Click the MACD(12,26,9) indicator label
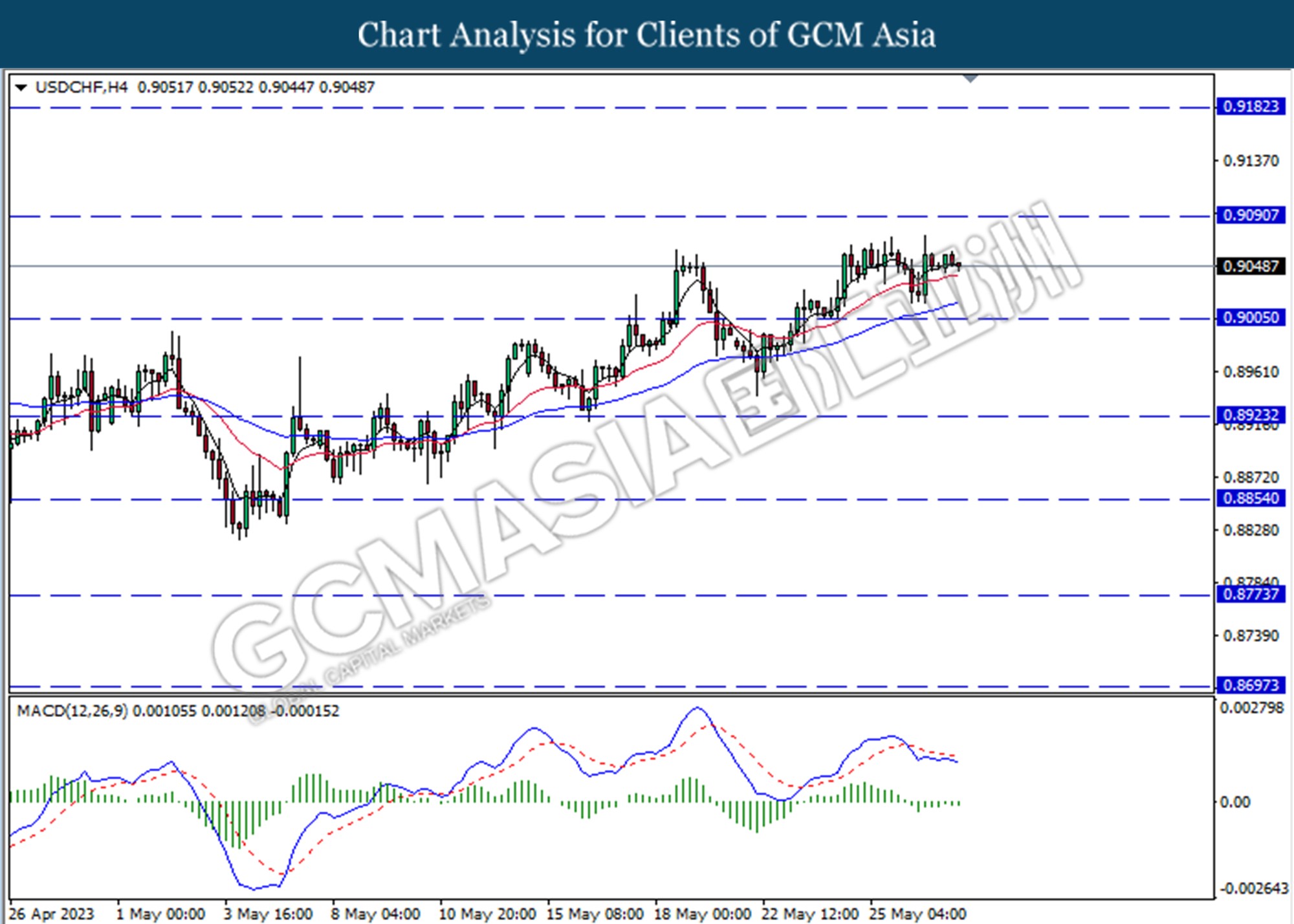Viewport: 1294px width, 924px height. (x=72, y=711)
